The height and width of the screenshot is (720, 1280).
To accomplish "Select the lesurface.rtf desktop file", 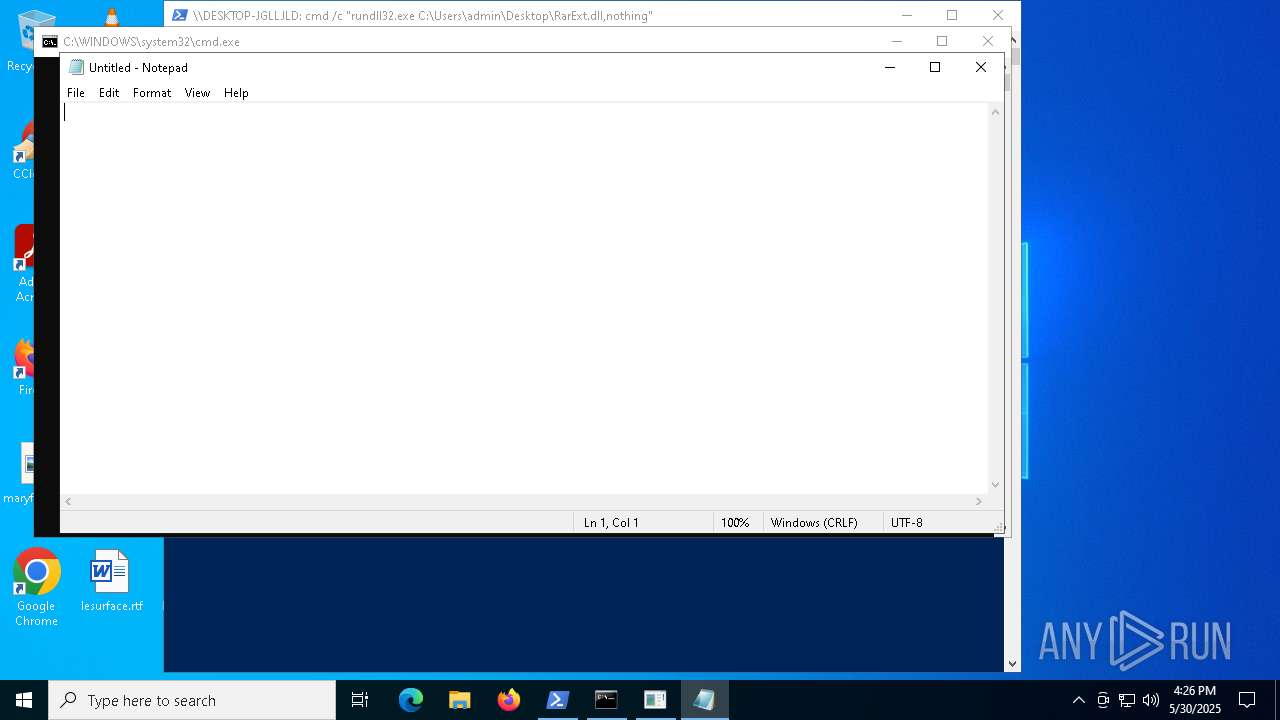I will [111, 581].
